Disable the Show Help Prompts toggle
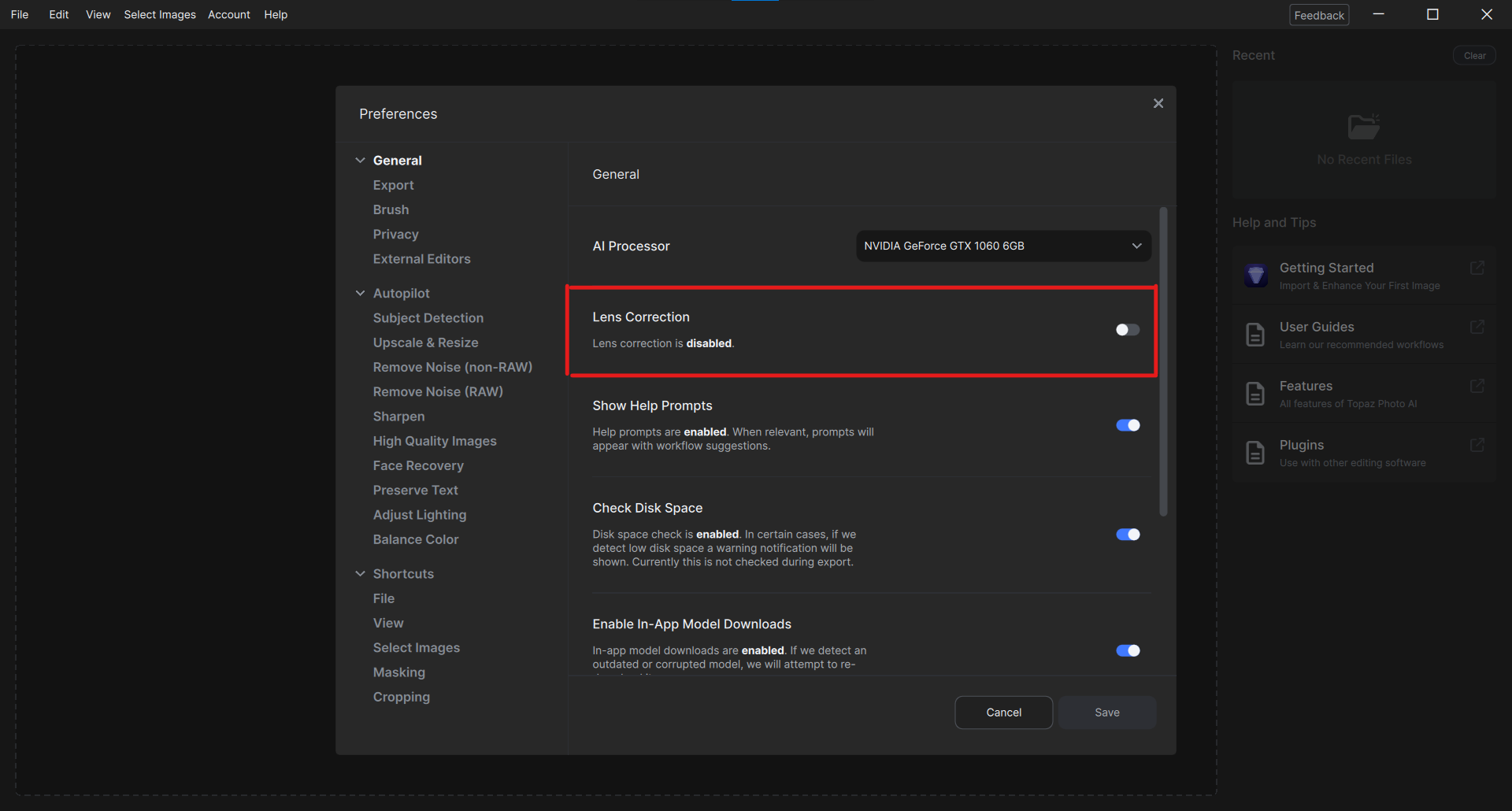 [1128, 425]
